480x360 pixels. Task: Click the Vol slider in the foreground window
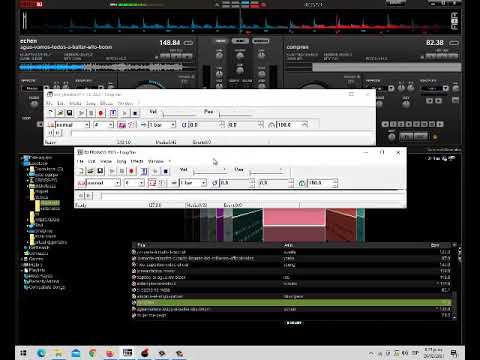(210, 172)
